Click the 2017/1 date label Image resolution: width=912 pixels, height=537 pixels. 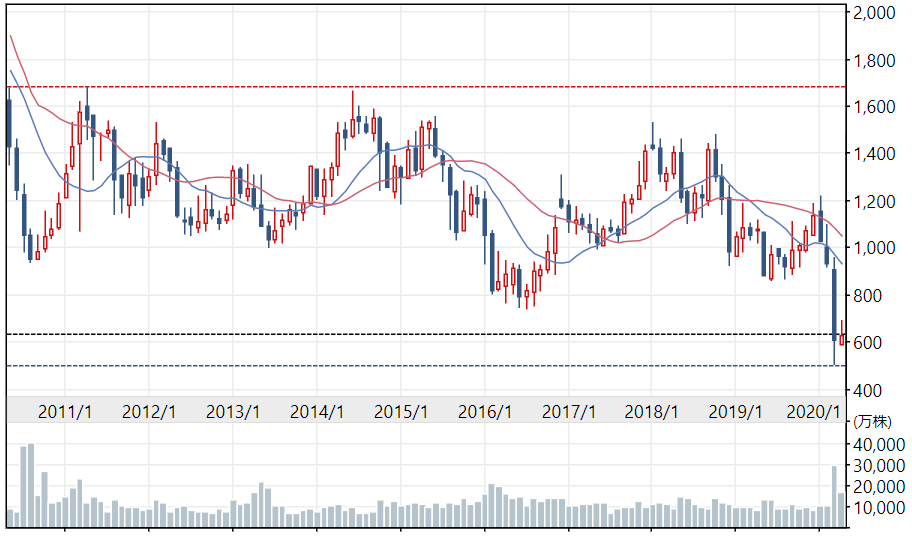point(569,411)
